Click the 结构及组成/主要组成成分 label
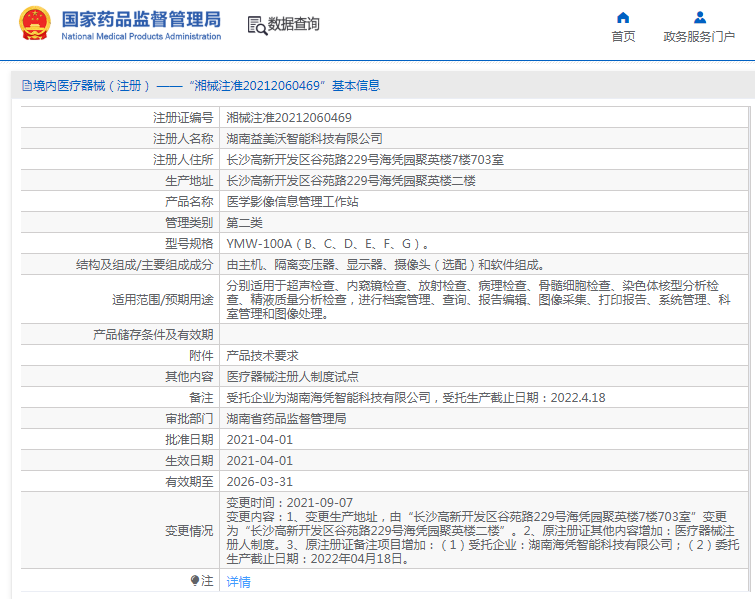Image resolution: width=755 pixels, height=599 pixels. (x=144, y=264)
